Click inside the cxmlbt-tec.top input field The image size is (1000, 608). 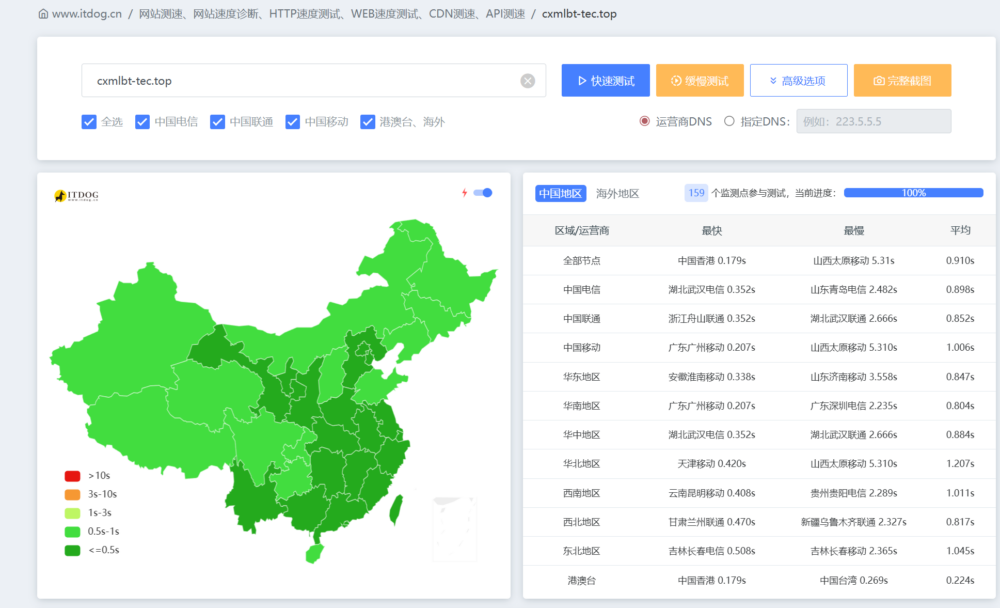click(300, 81)
